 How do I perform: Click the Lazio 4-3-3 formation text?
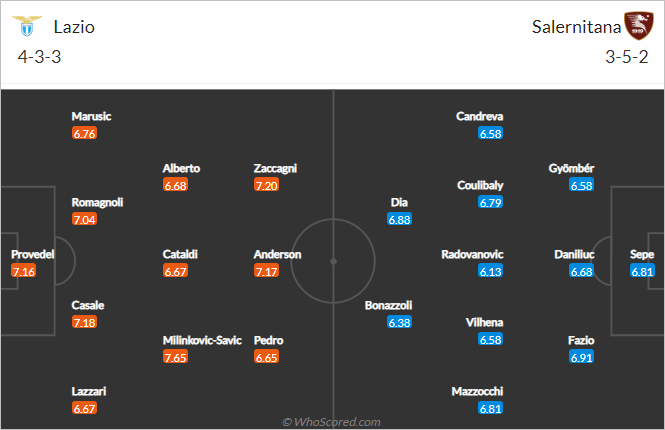(x=39, y=57)
